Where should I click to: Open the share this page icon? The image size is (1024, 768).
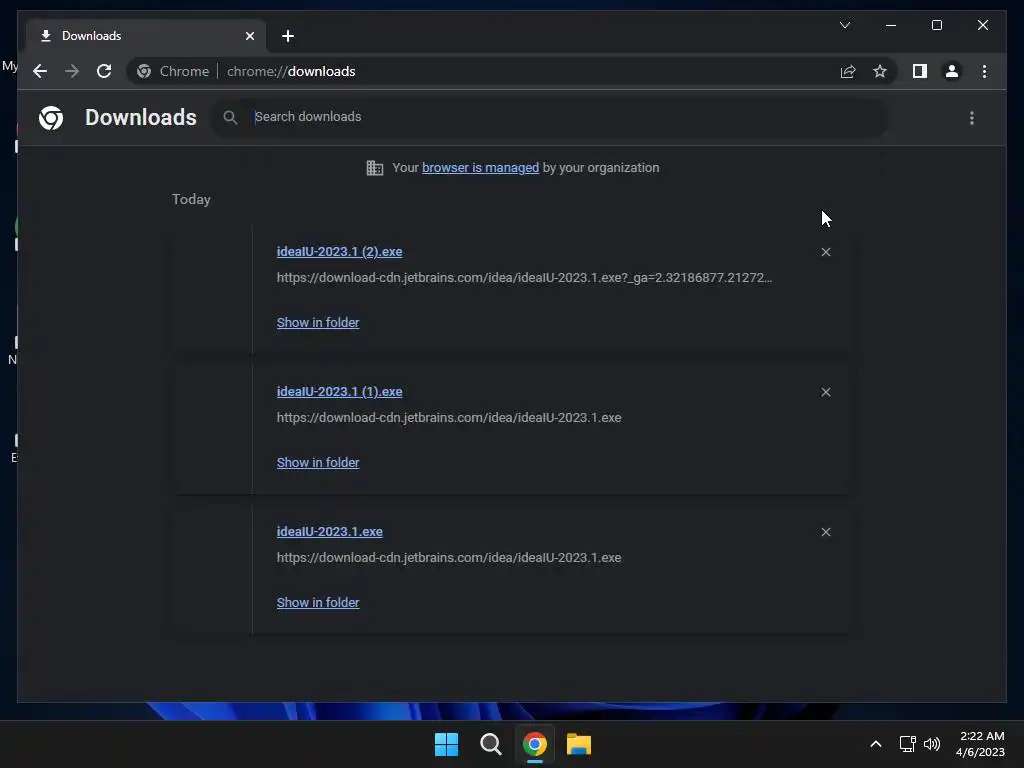[x=848, y=71]
